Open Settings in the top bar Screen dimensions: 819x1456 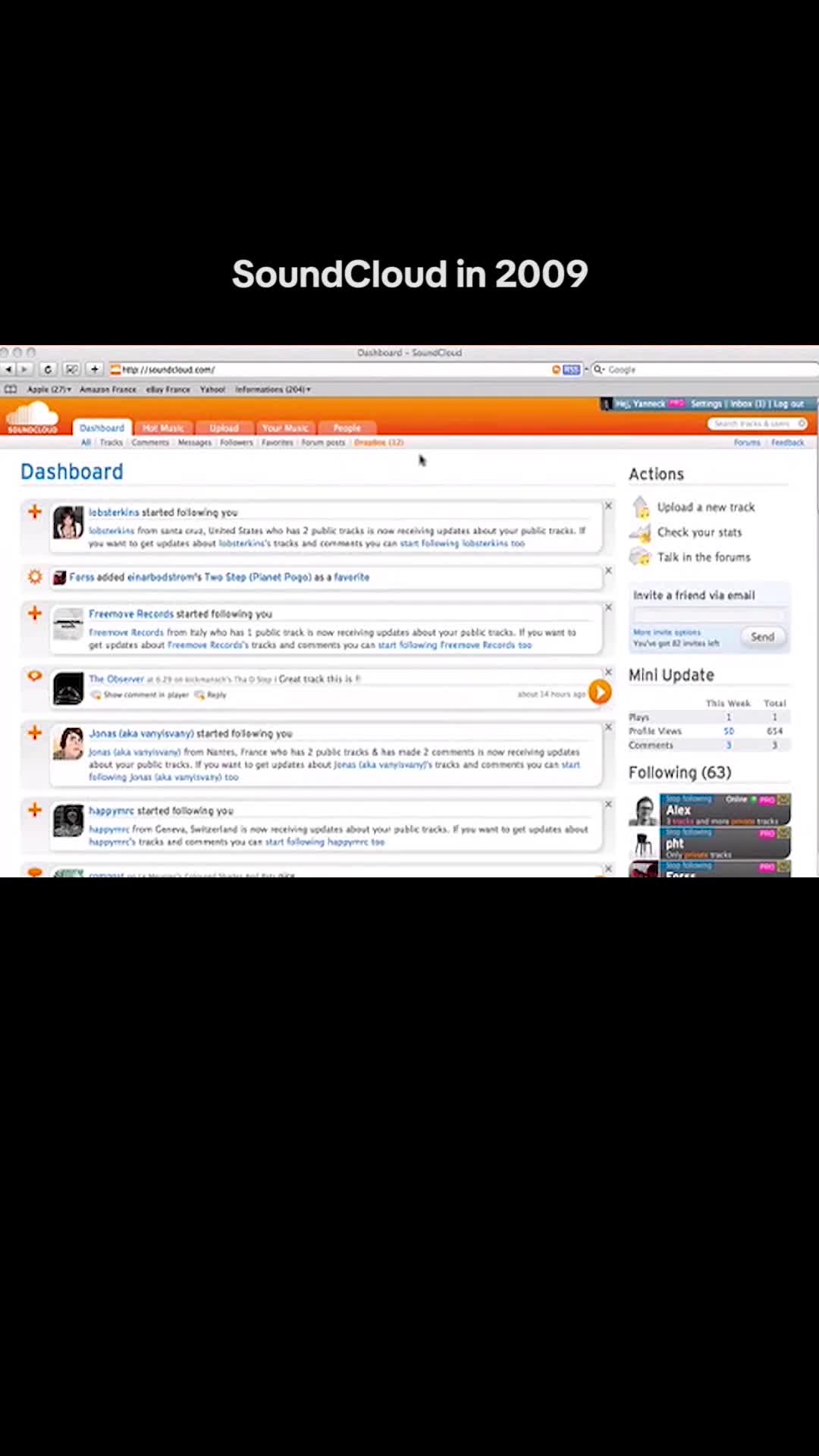click(x=706, y=403)
